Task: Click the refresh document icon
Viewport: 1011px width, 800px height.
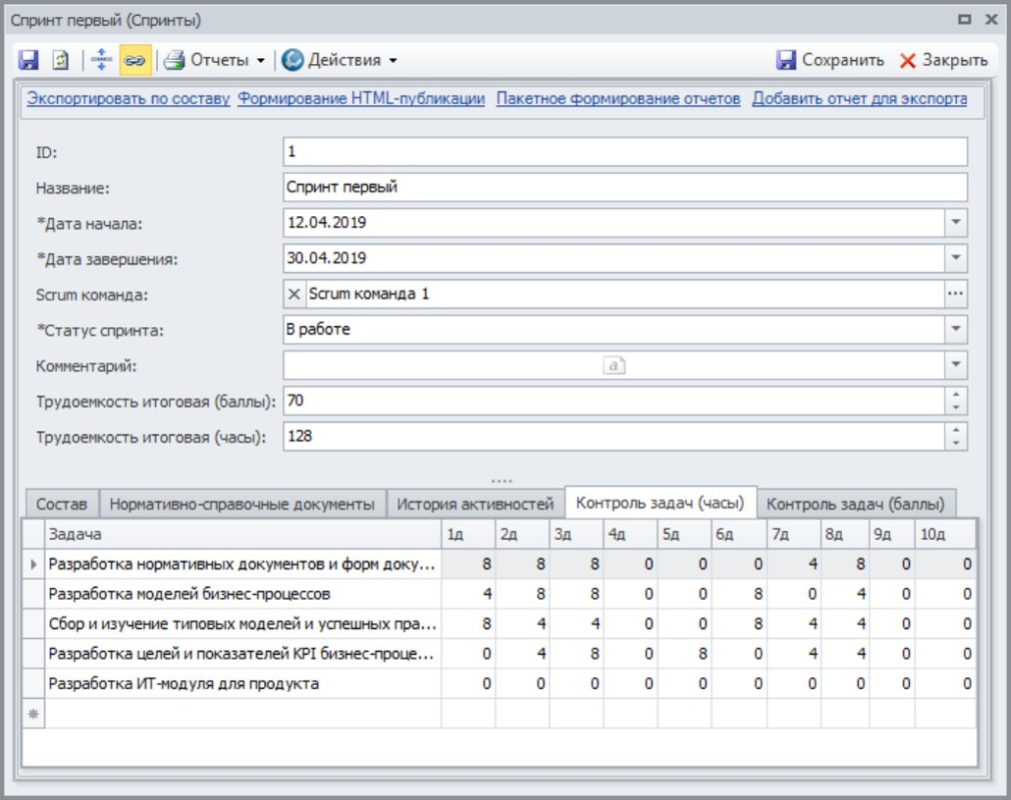Action: tap(60, 60)
